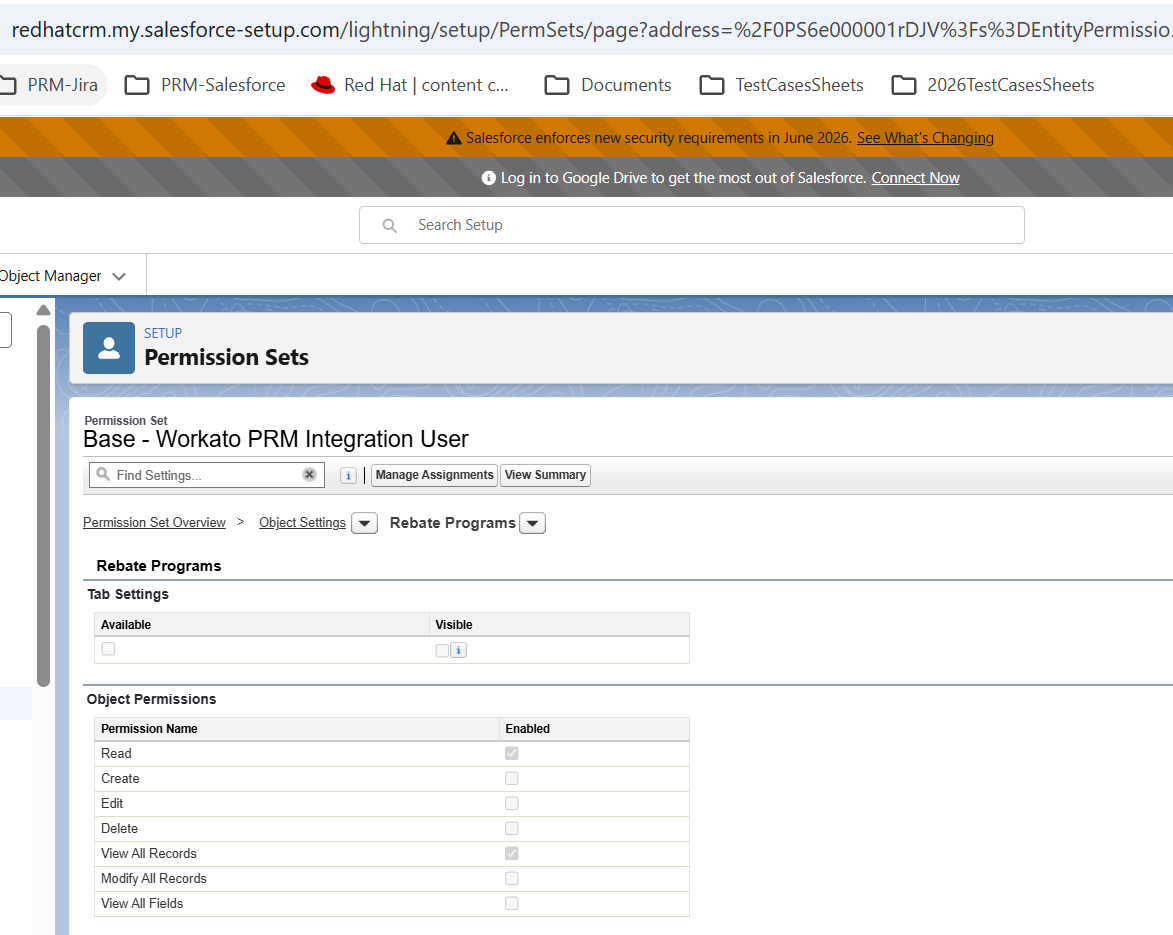The image size is (1173, 935).
Task: Open the Rebate Programs dropdown arrow
Action: (533, 523)
